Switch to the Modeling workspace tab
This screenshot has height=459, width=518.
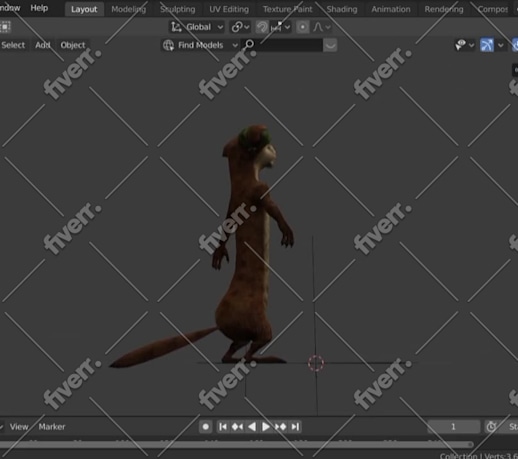129,9
